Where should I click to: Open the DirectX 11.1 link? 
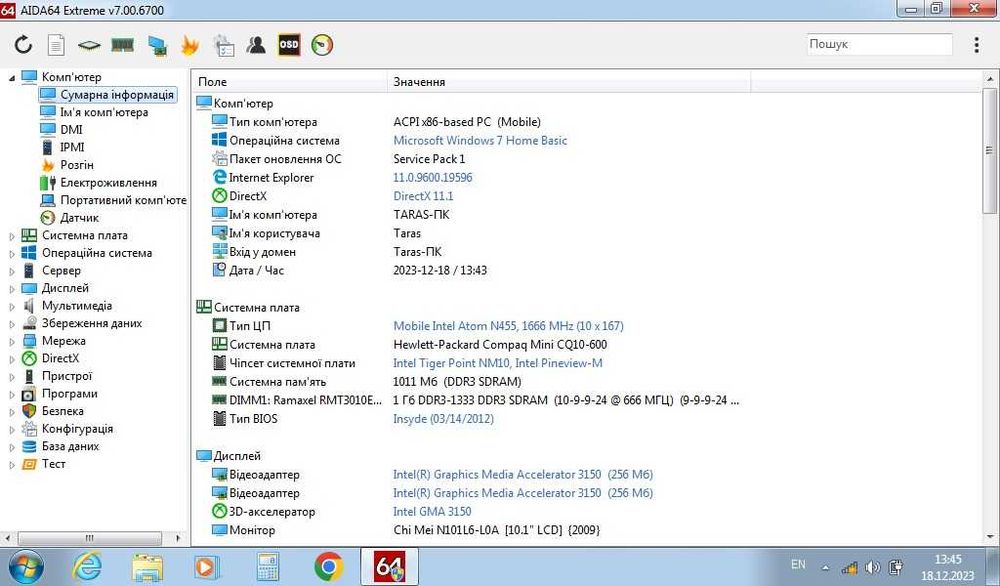click(x=423, y=196)
